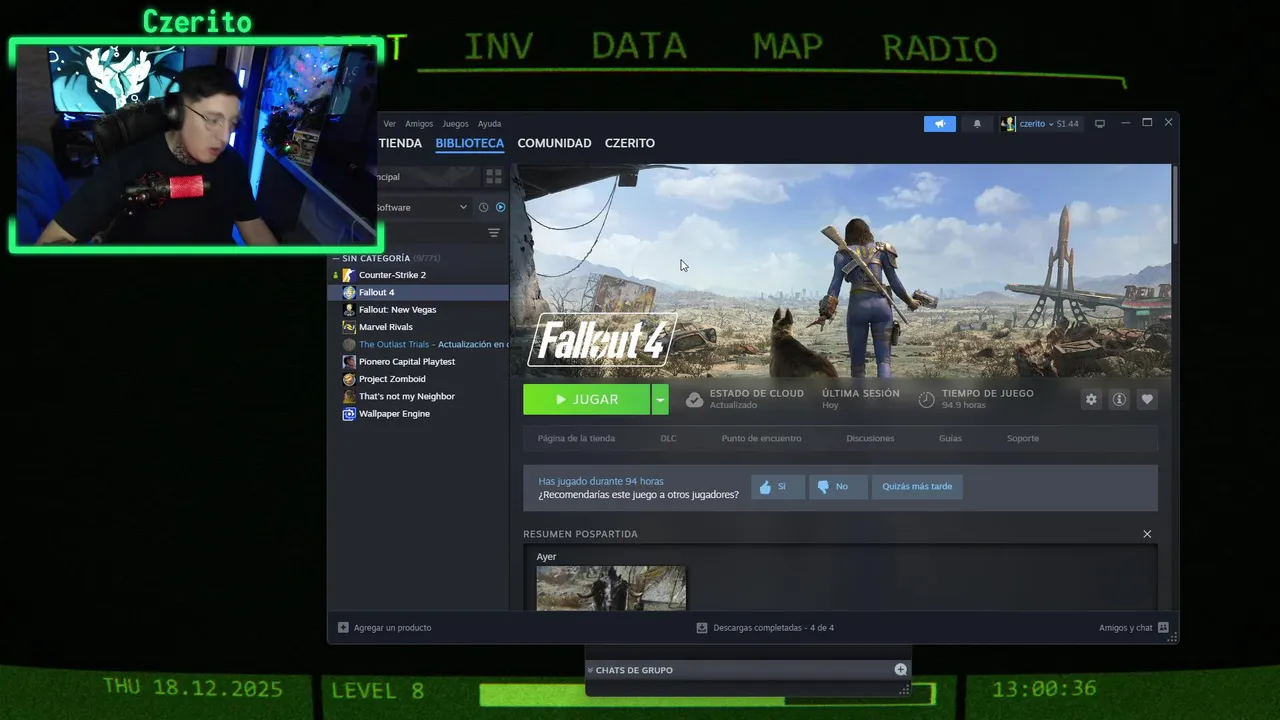Toggle the ready-to-play filter icon
The image size is (1280, 720).
pos(501,207)
